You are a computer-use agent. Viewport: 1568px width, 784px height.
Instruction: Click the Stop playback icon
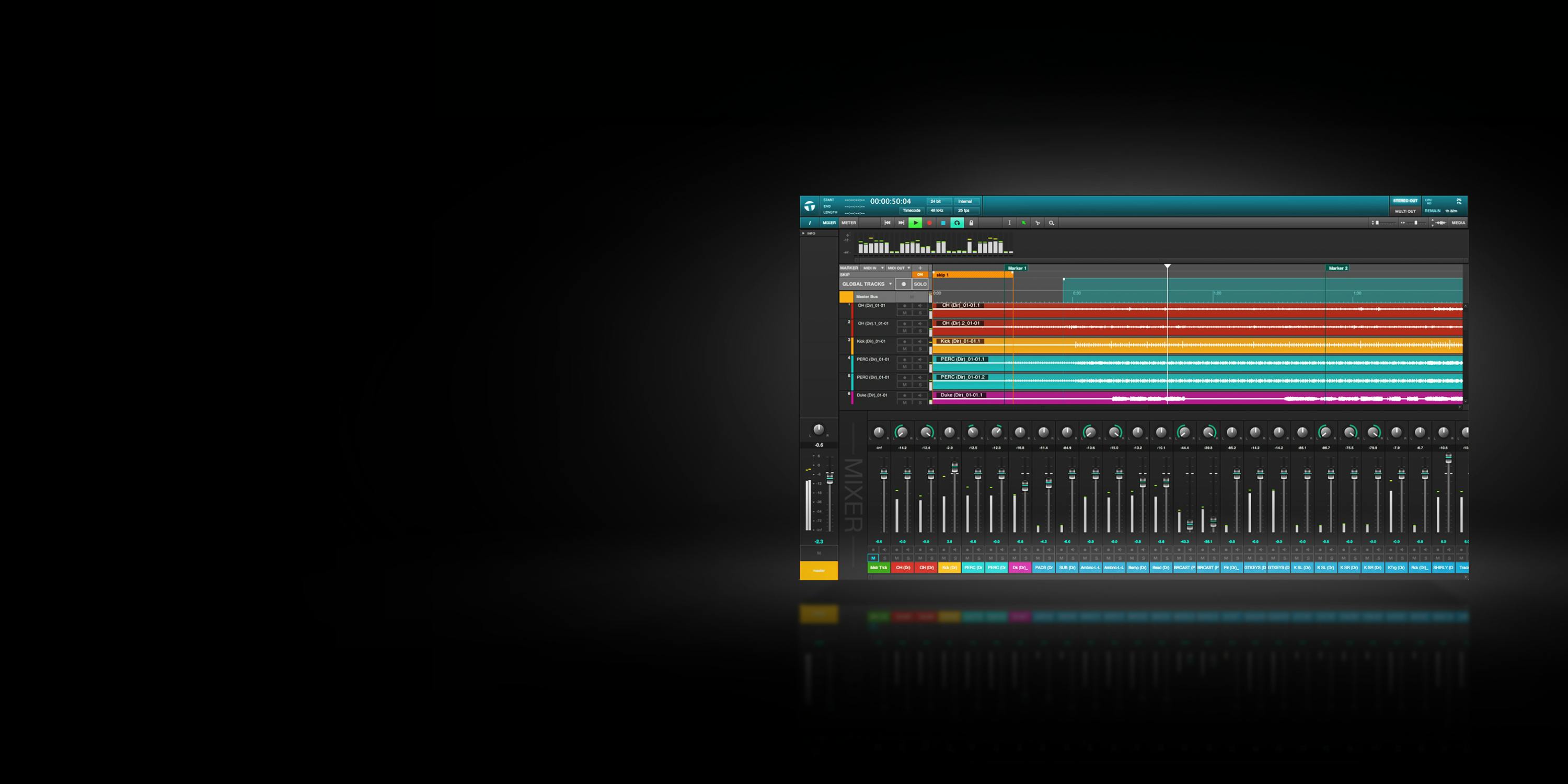(x=943, y=223)
